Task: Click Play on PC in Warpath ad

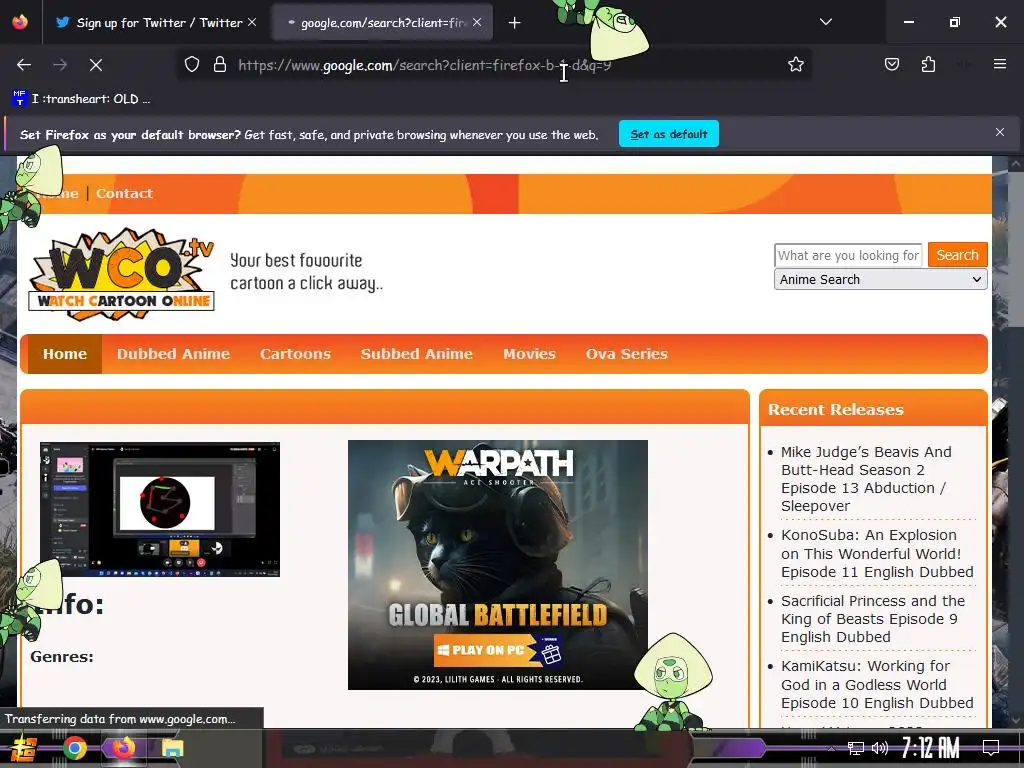Action: (x=498, y=650)
